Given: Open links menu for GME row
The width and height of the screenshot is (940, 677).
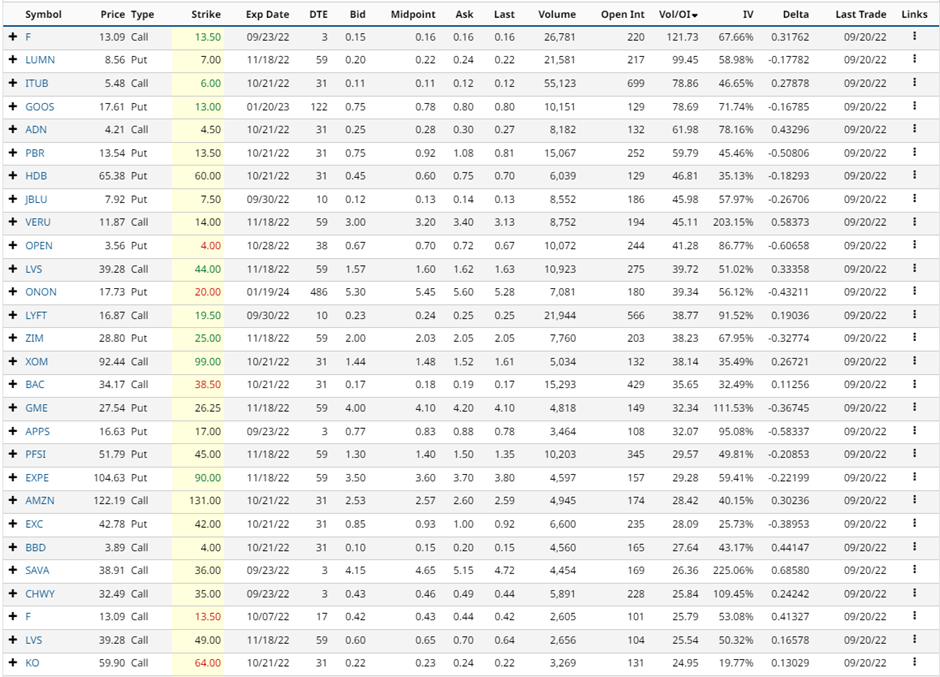Looking at the screenshot, I should [914, 407].
